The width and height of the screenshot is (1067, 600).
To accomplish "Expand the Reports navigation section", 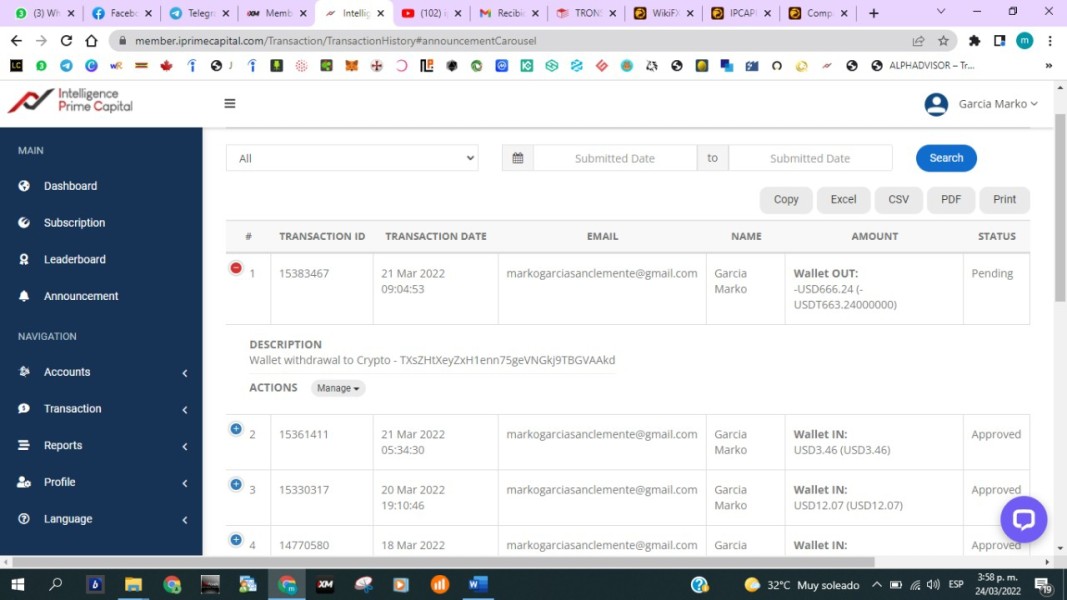I will [x=101, y=446].
